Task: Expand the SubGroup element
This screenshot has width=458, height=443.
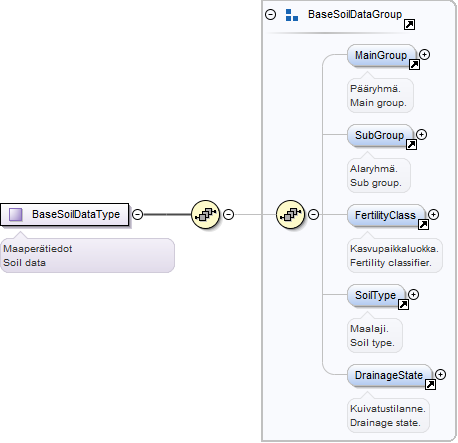Action: (x=421, y=134)
